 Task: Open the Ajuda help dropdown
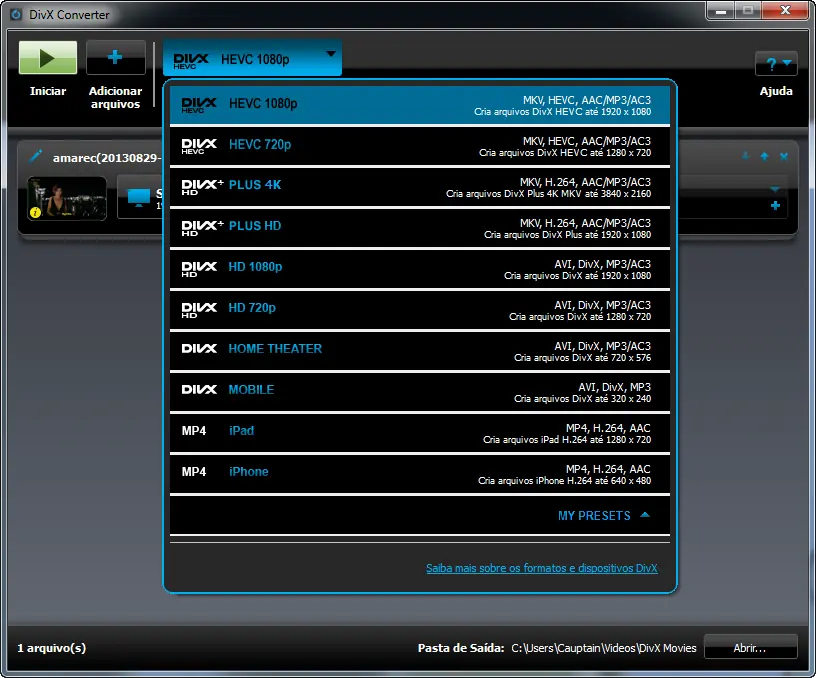[x=776, y=64]
